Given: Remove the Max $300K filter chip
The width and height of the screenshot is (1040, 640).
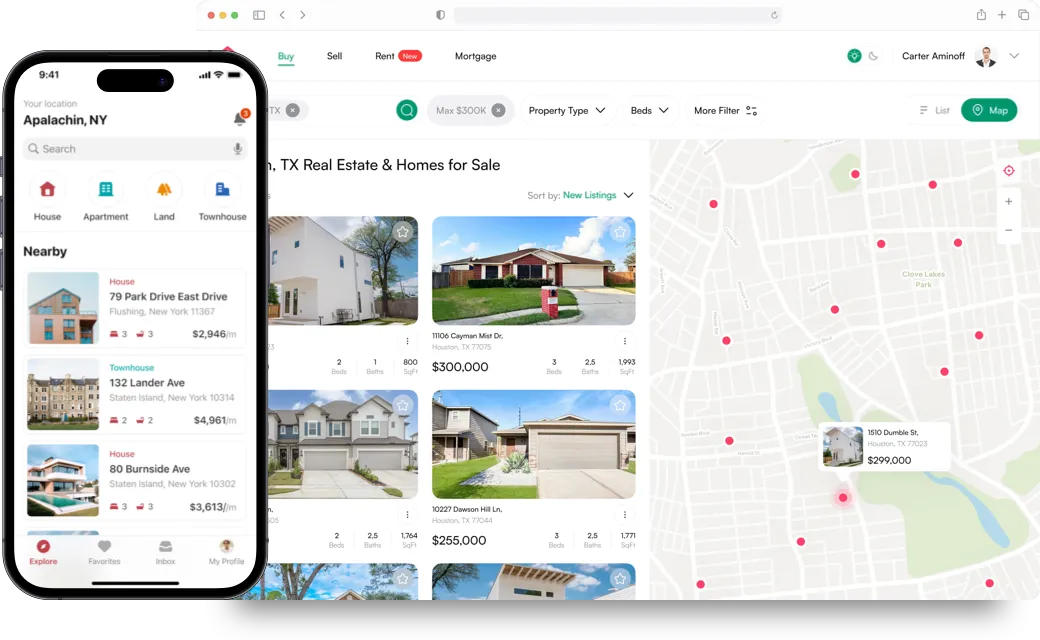Looking at the screenshot, I should tap(498, 111).
